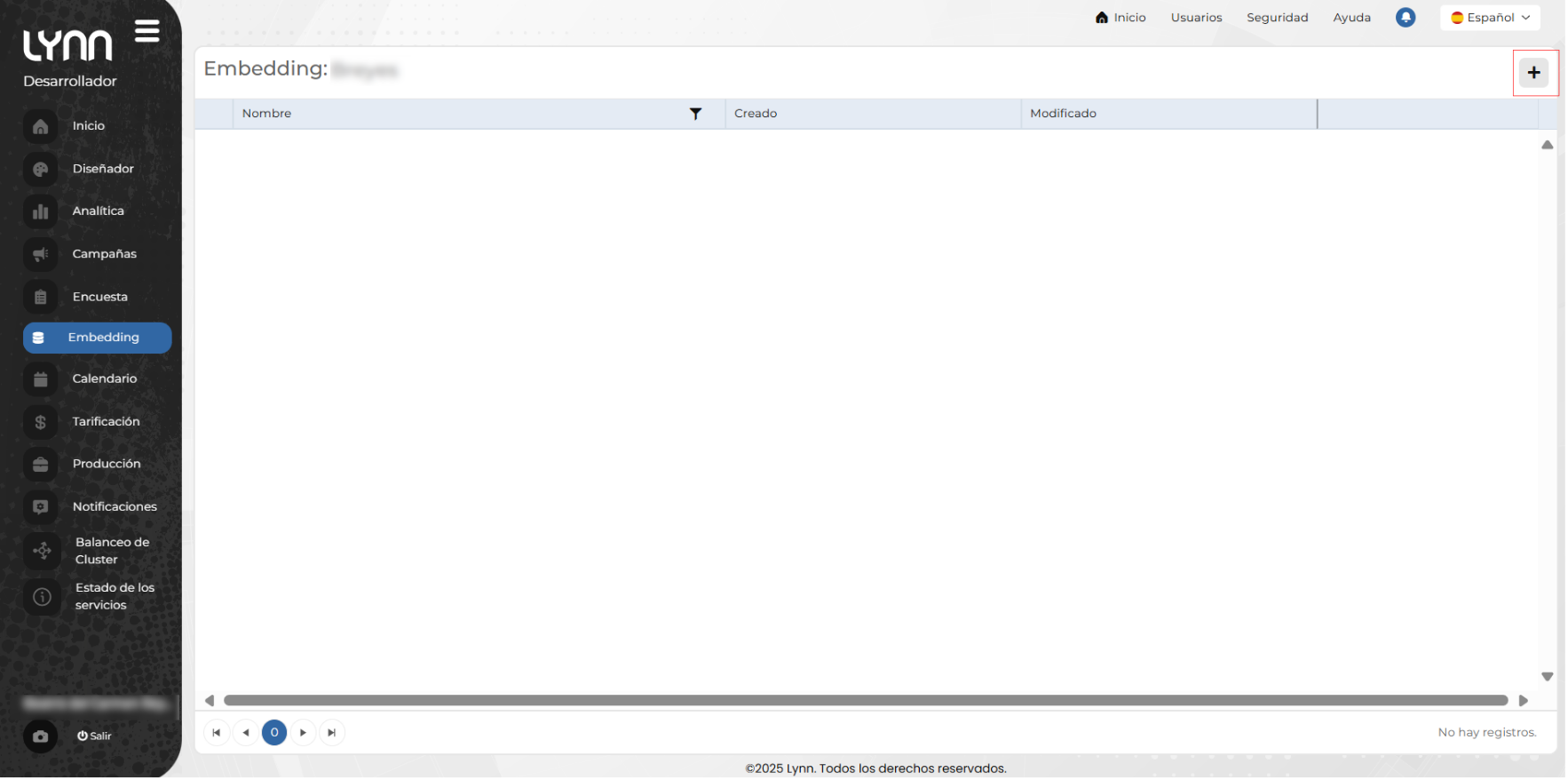Click the 'Embedding:' page title
Screen dimensions: 1568x780
(265, 68)
